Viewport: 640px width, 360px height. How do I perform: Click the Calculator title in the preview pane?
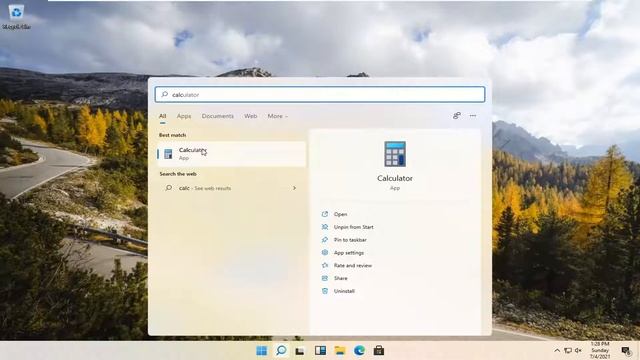pyautogui.click(x=395, y=178)
